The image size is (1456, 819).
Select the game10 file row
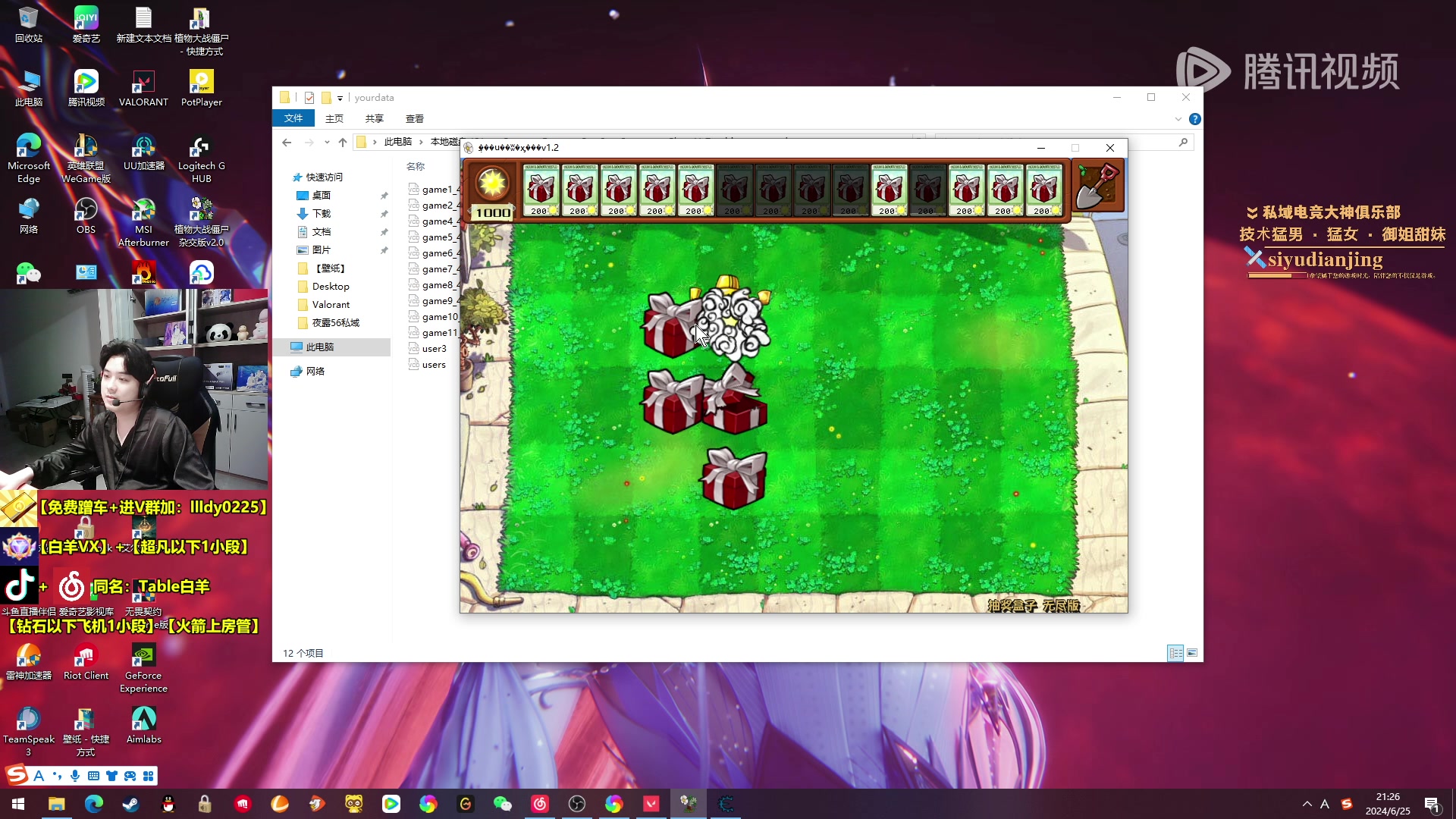pos(434,317)
